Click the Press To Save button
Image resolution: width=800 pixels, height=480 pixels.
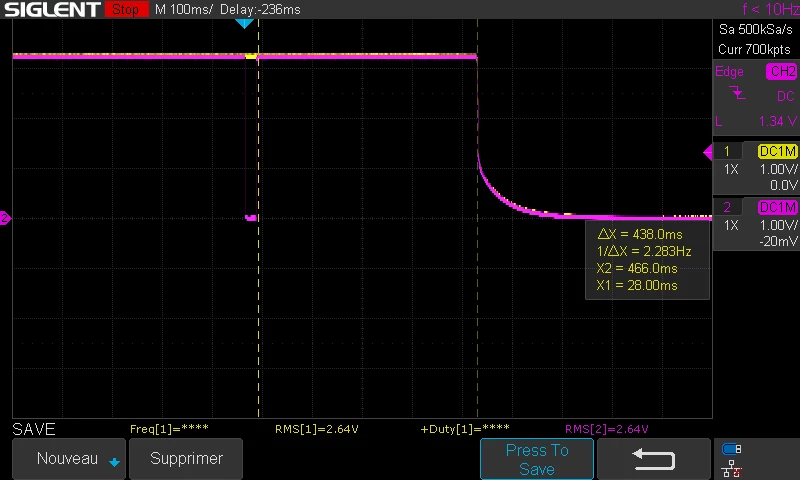tap(537, 459)
